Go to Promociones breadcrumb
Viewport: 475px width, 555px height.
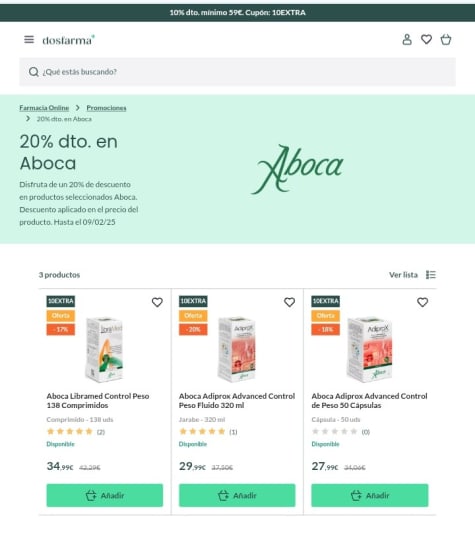[x=106, y=108]
